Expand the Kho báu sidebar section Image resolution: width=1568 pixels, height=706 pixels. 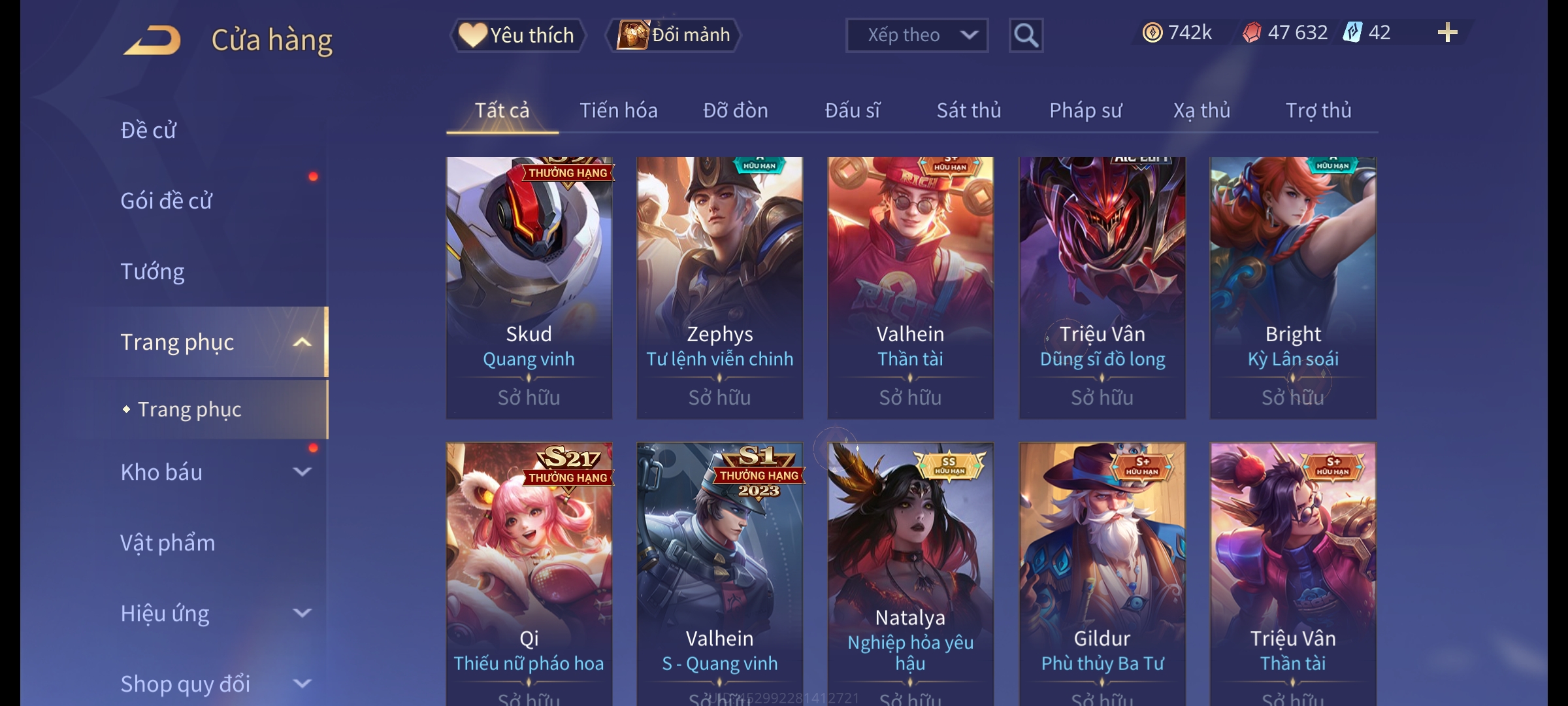[302, 472]
